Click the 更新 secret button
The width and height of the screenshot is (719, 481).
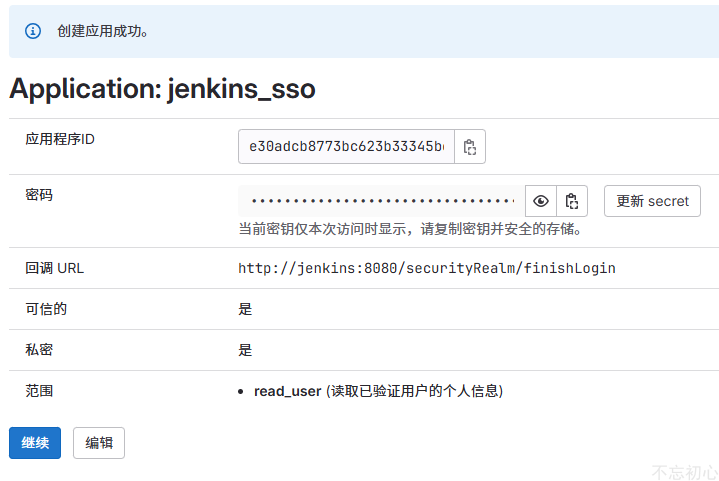click(x=652, y=201)
